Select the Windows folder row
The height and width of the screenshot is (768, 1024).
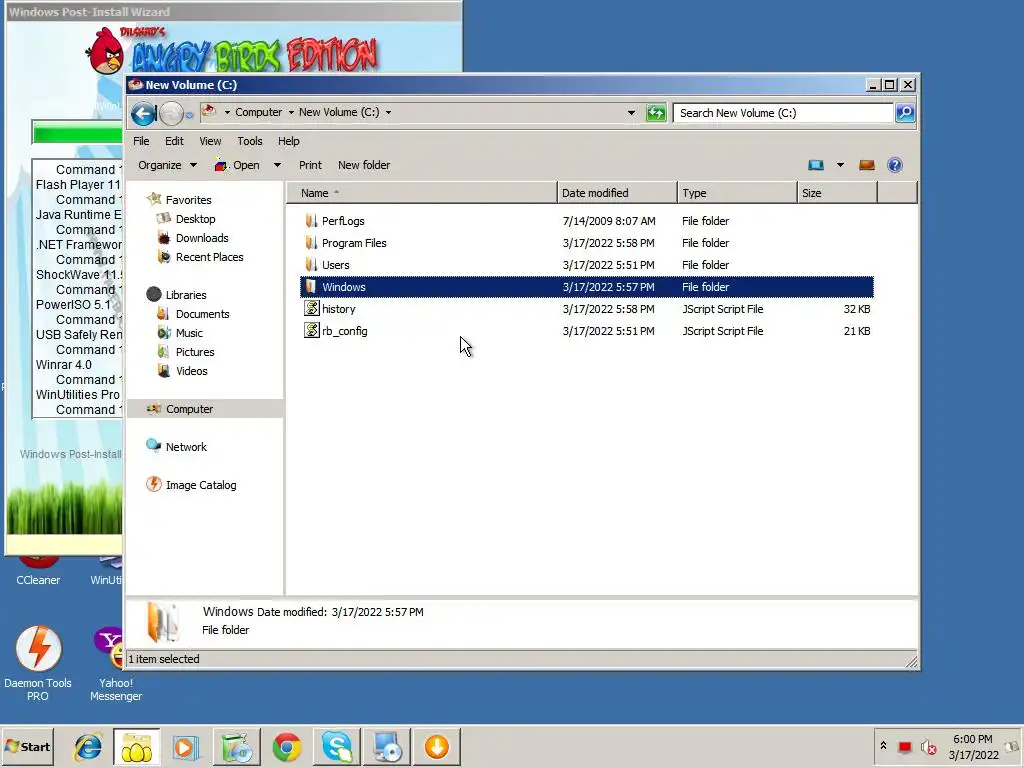586,287
